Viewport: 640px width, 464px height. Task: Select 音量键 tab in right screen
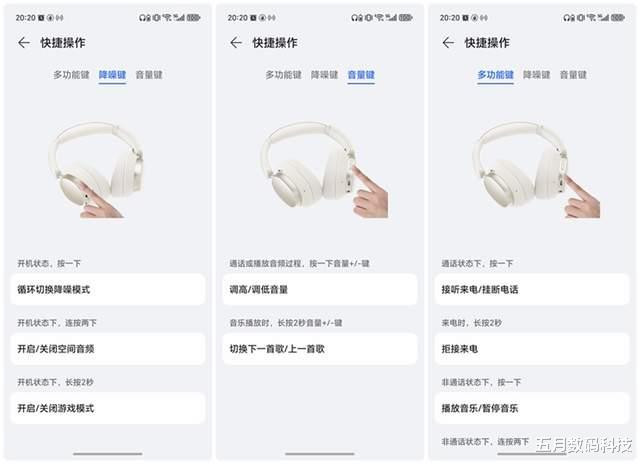point(573,75)
